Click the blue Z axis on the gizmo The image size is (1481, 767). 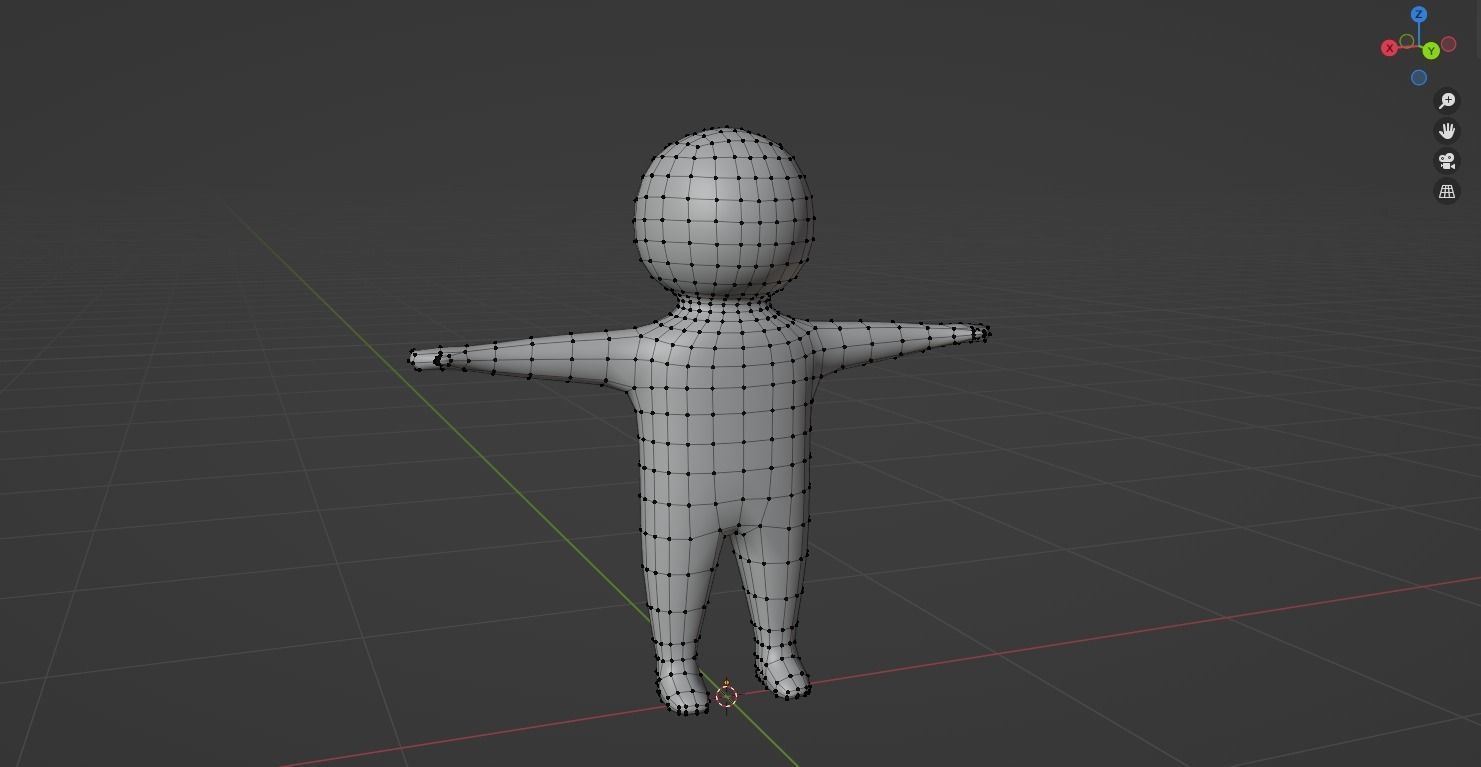pos(1418,14)
